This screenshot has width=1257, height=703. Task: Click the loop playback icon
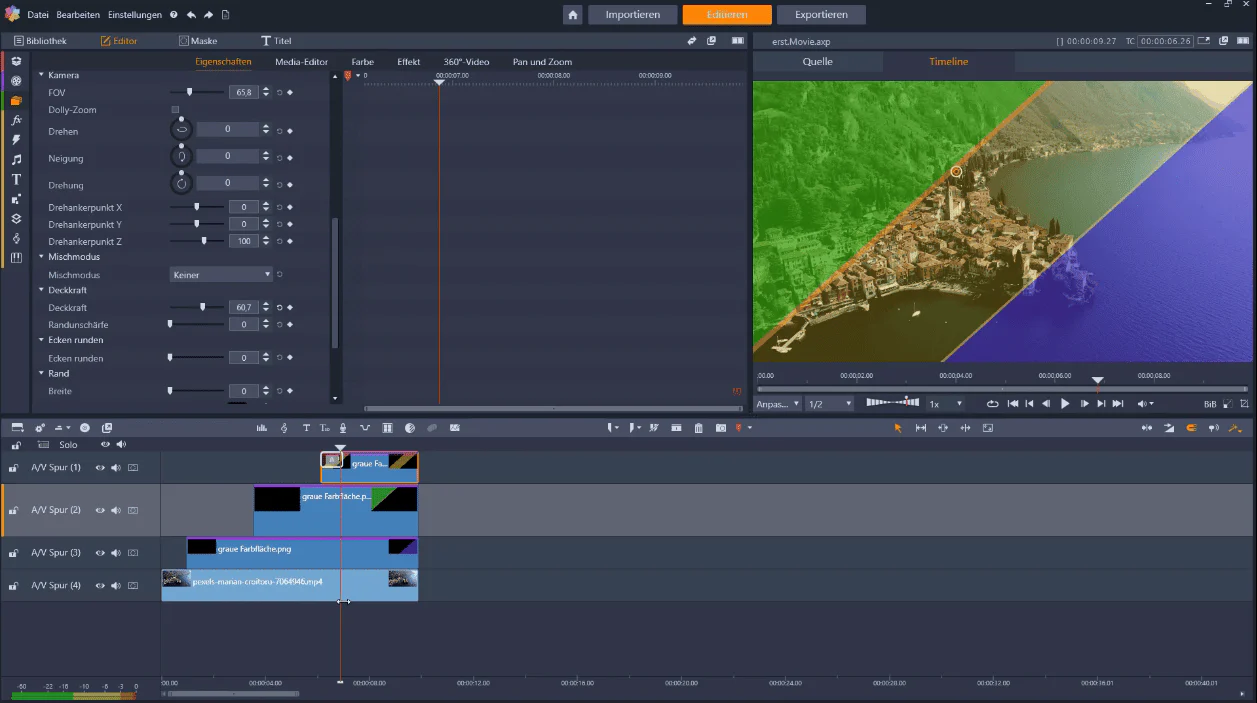(992, 404)
